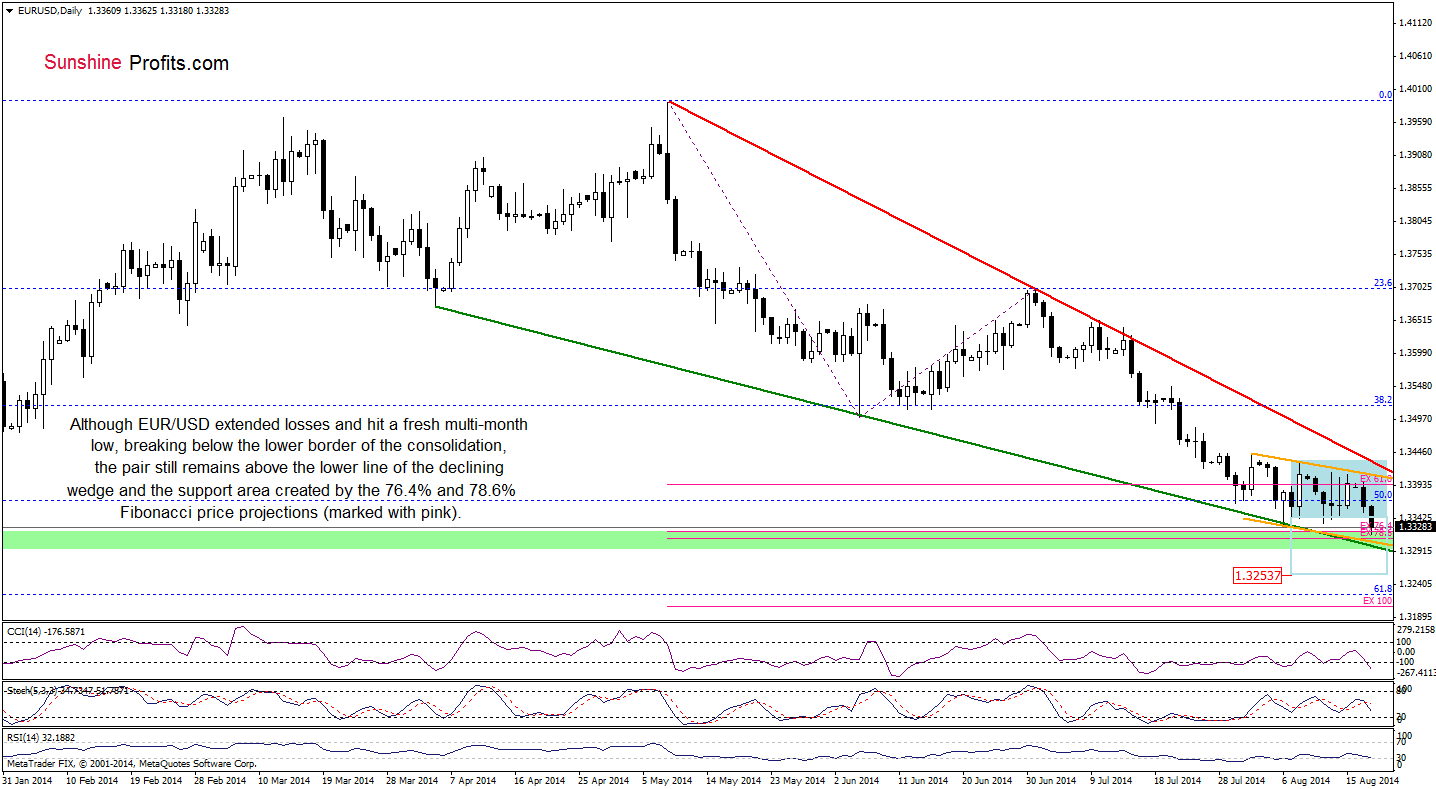The height and width of the screenshot is (789, 1436).
Task: Click the 1.41120 price on the axis
Action: tap(1416, 22)
